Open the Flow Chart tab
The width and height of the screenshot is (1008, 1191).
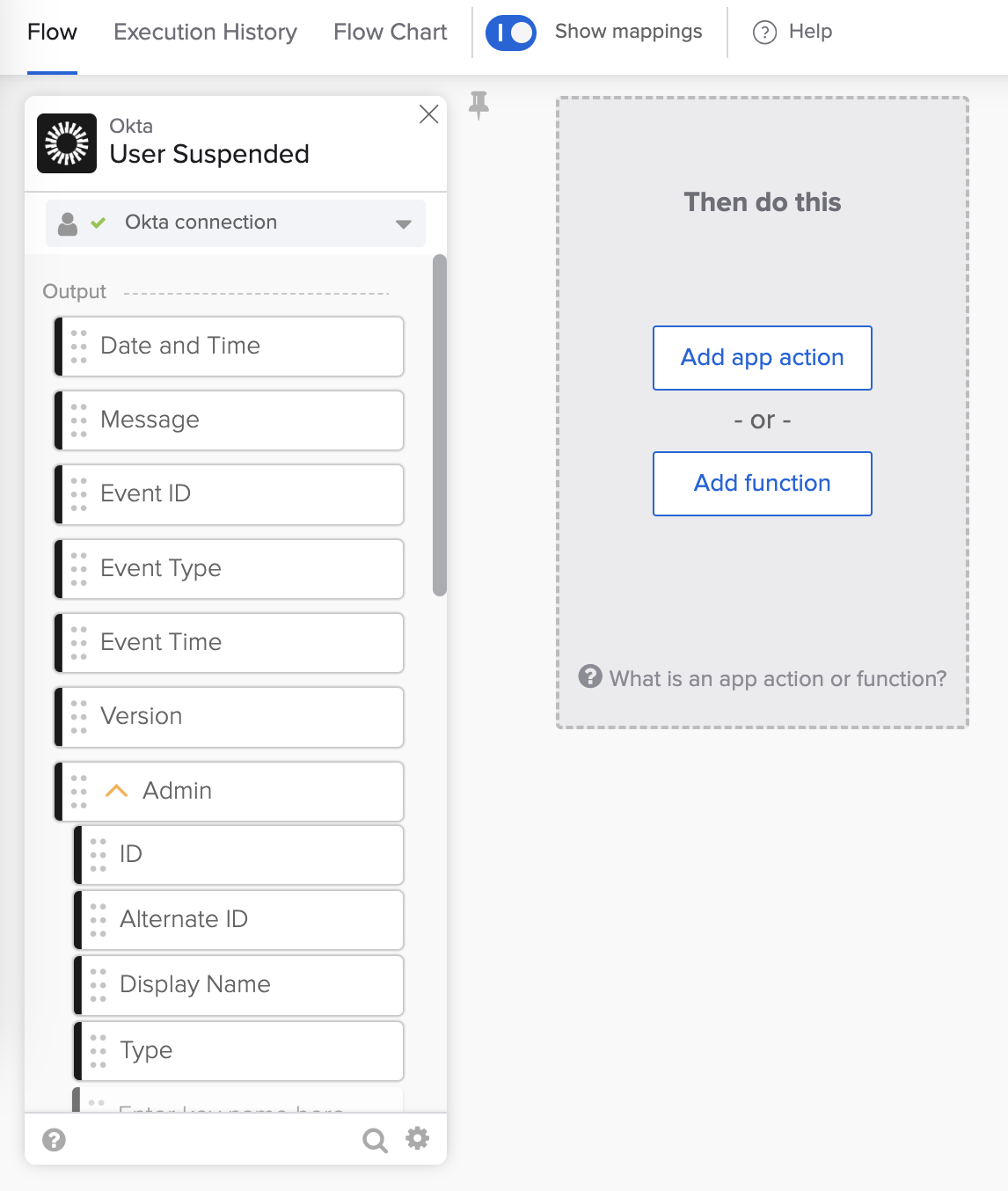390,33
